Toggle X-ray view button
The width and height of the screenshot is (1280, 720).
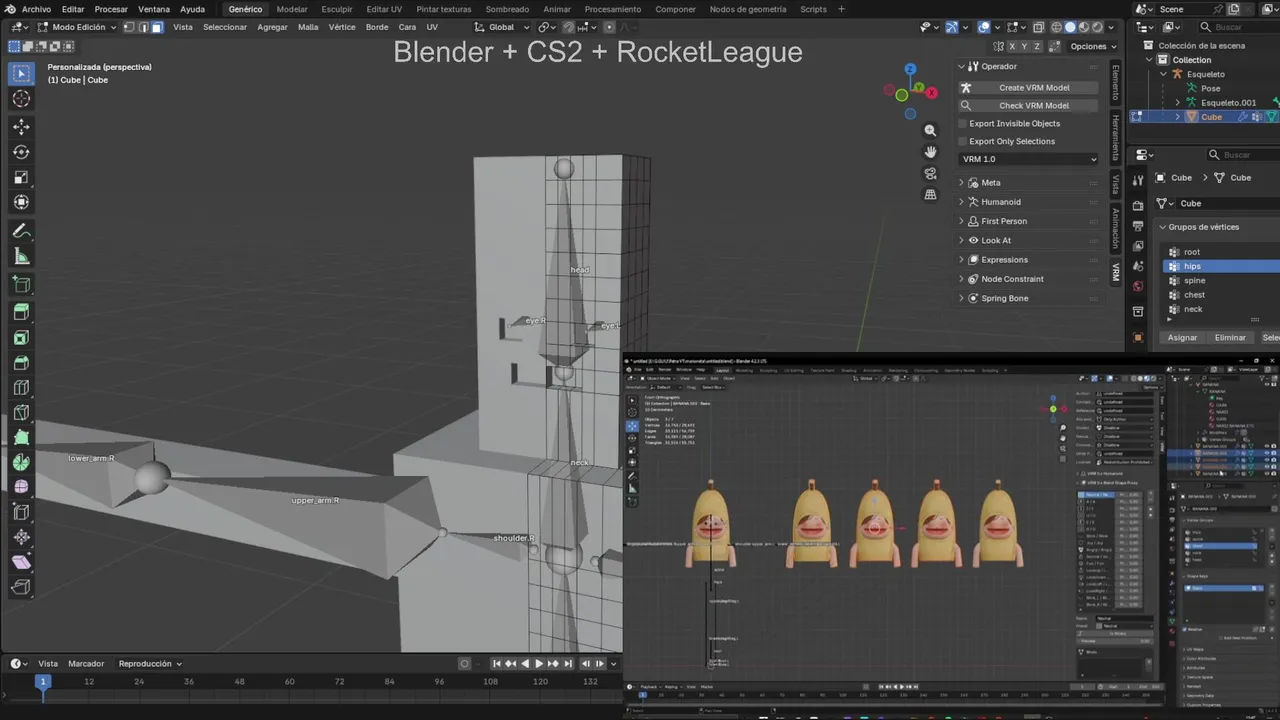pyautogui.click(x=1039, y=27)
